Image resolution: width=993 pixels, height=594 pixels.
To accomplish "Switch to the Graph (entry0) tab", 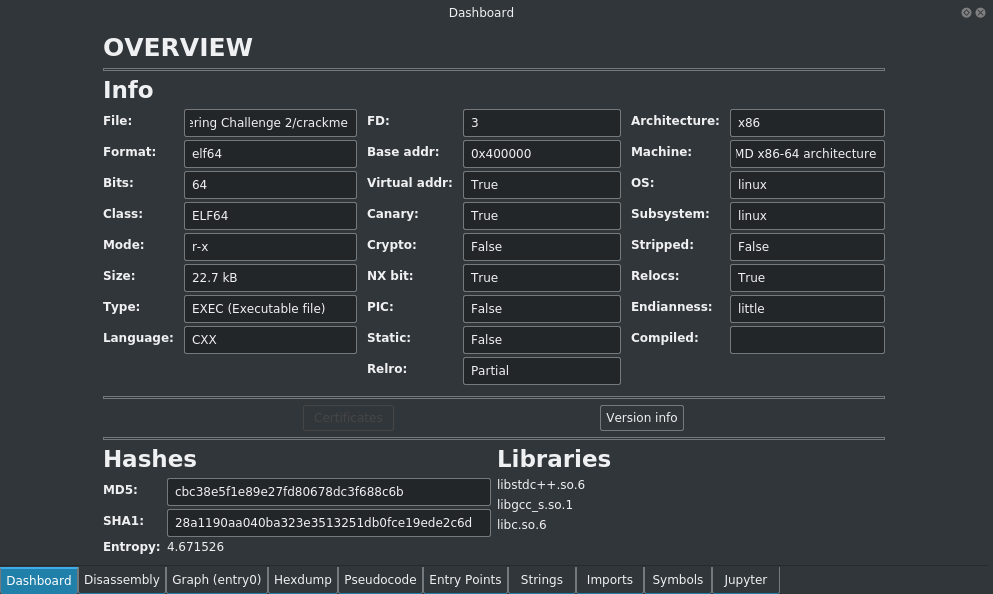I will (x=217, y=580).
